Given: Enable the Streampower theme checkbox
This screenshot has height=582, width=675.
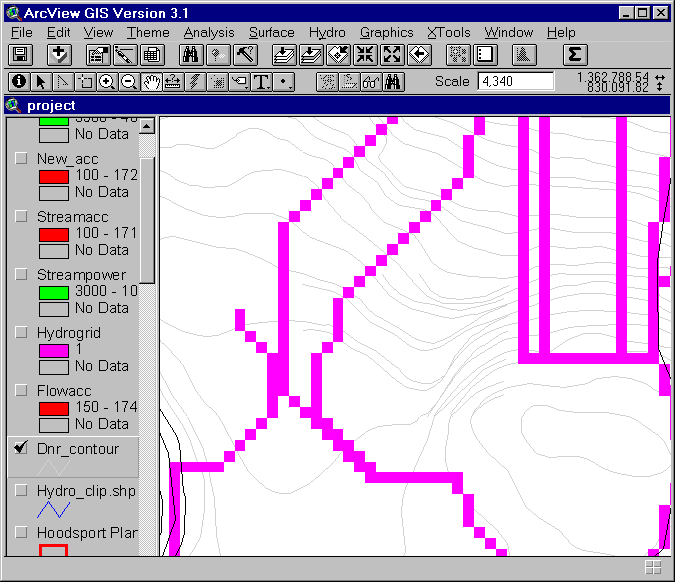Looking at the screenshot, I should 21,274.
